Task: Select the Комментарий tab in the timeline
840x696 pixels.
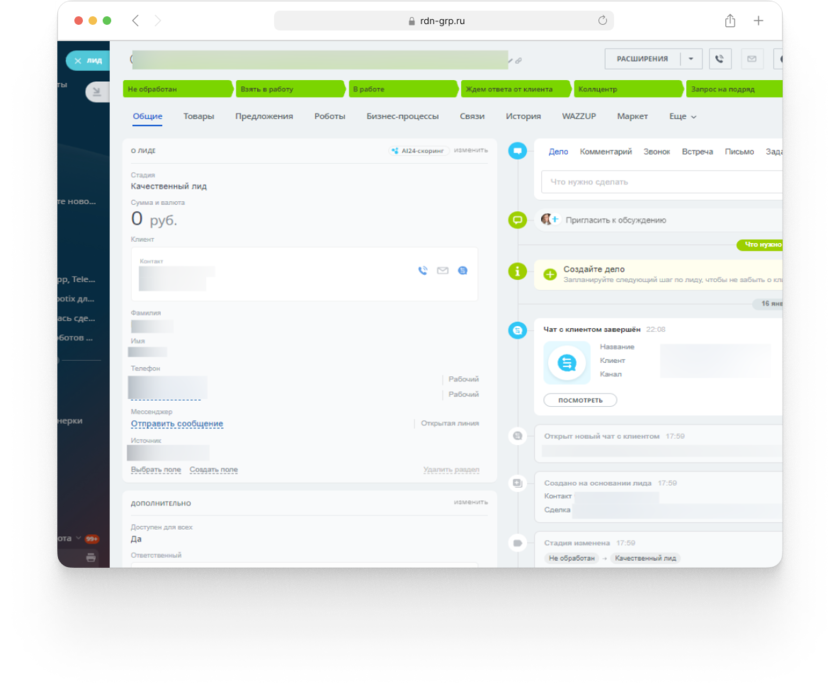Action: tap(606, 152)
